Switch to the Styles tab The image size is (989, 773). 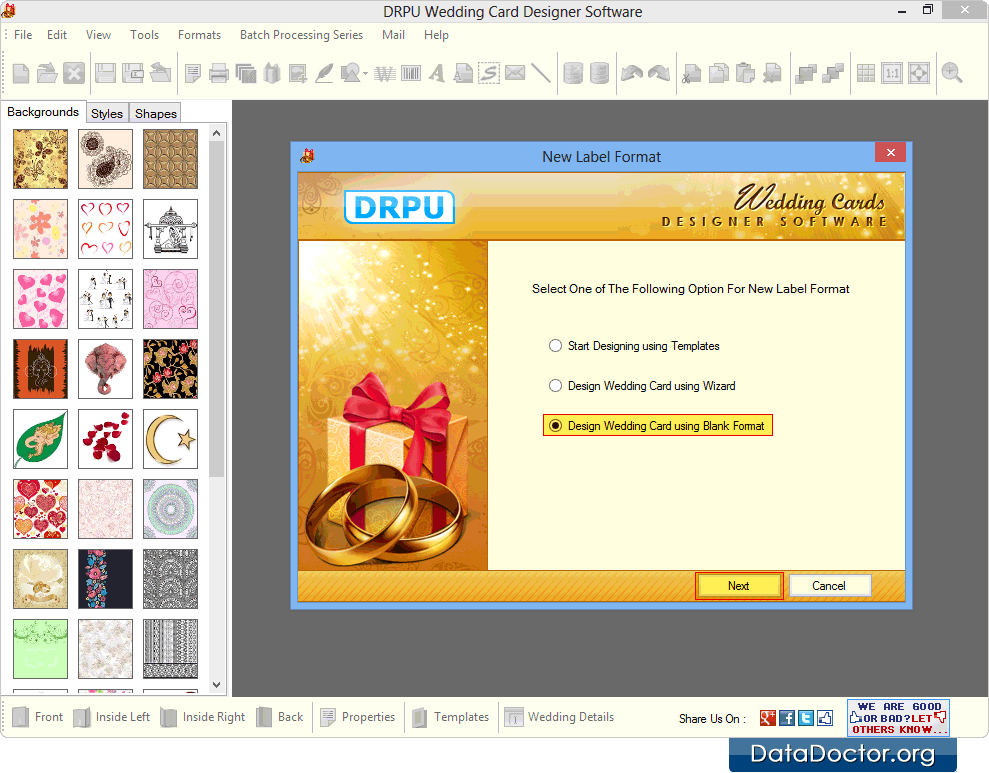(107, 113)
